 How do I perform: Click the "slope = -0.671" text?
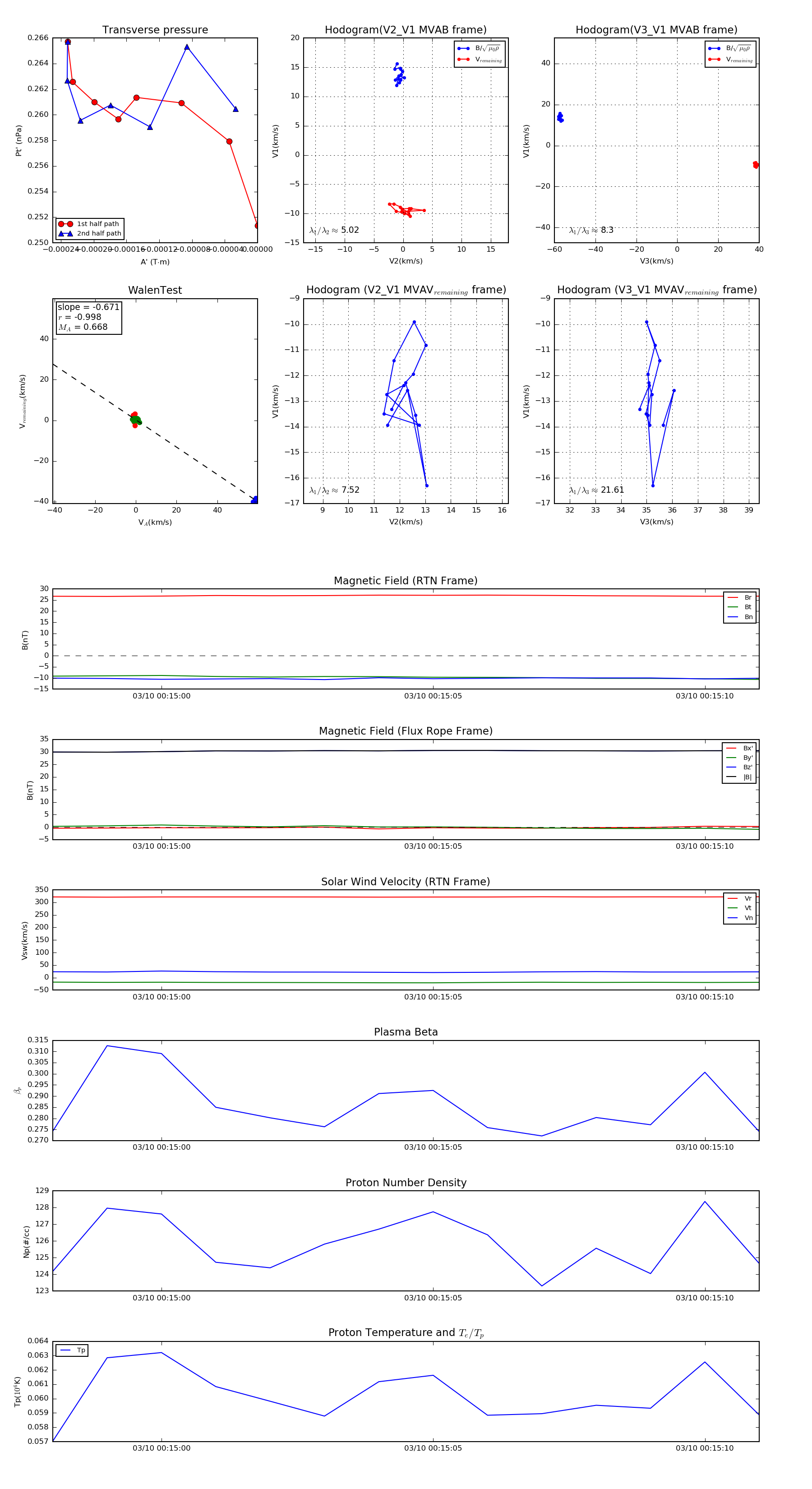(88, 307)
